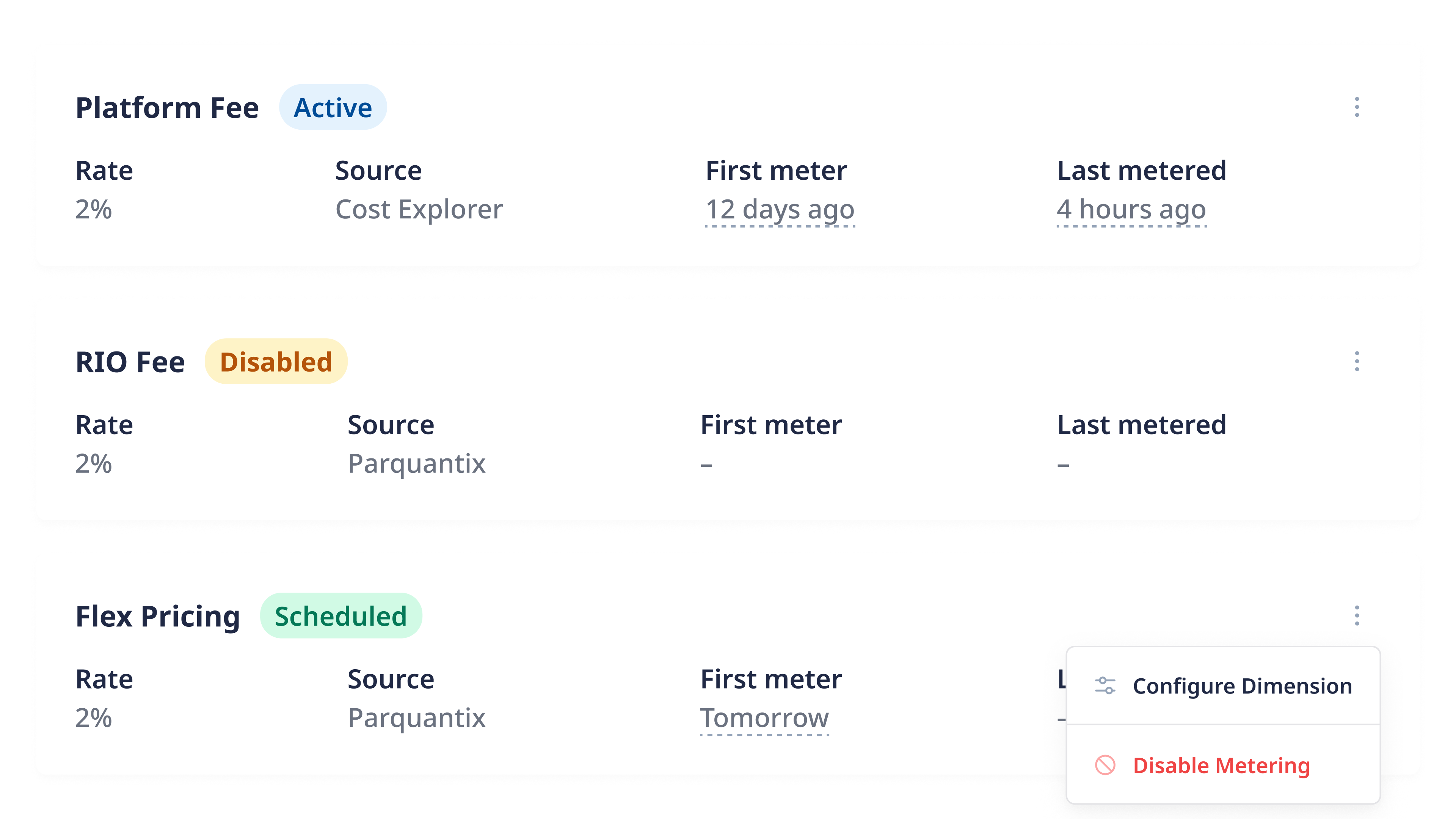This screenshot has height=819, width=1456.
Task: Choose Disable Metering from the menu
Action: coord(1223,765)
